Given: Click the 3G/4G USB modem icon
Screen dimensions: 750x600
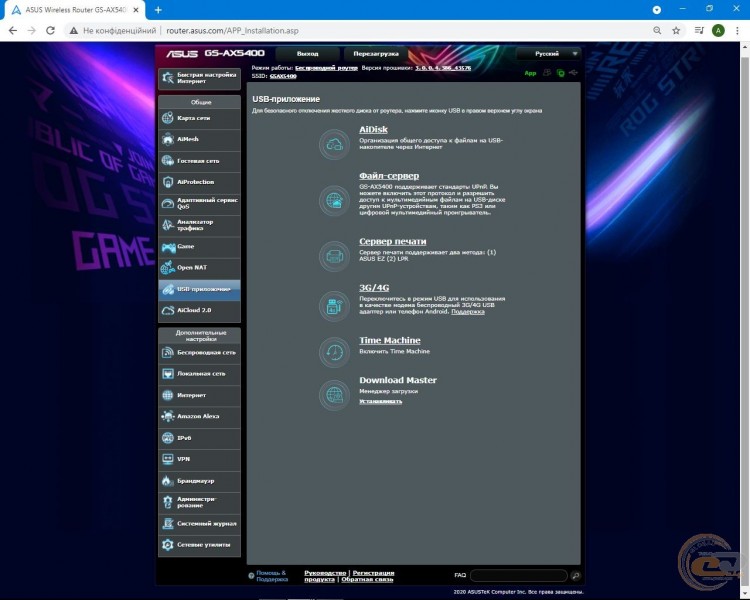Looking at the screenshot, I should click(x=334, y=306).
